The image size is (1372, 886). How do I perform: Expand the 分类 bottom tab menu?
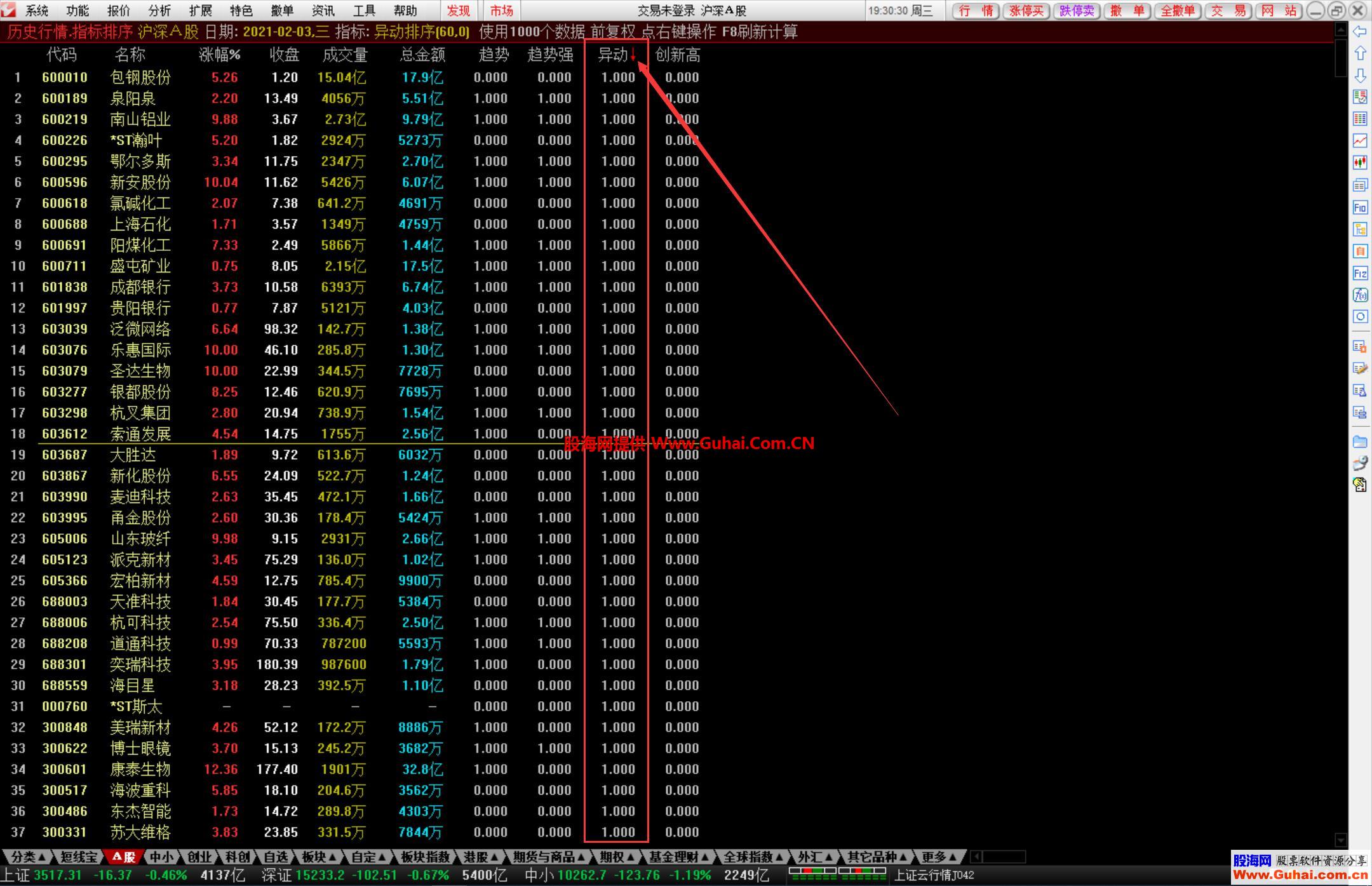(x=29, y=857)
